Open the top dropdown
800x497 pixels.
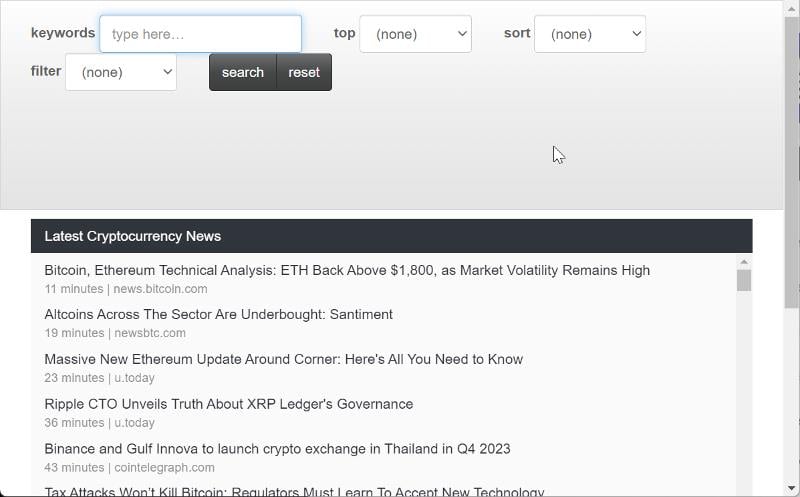(x=415, y=34)
